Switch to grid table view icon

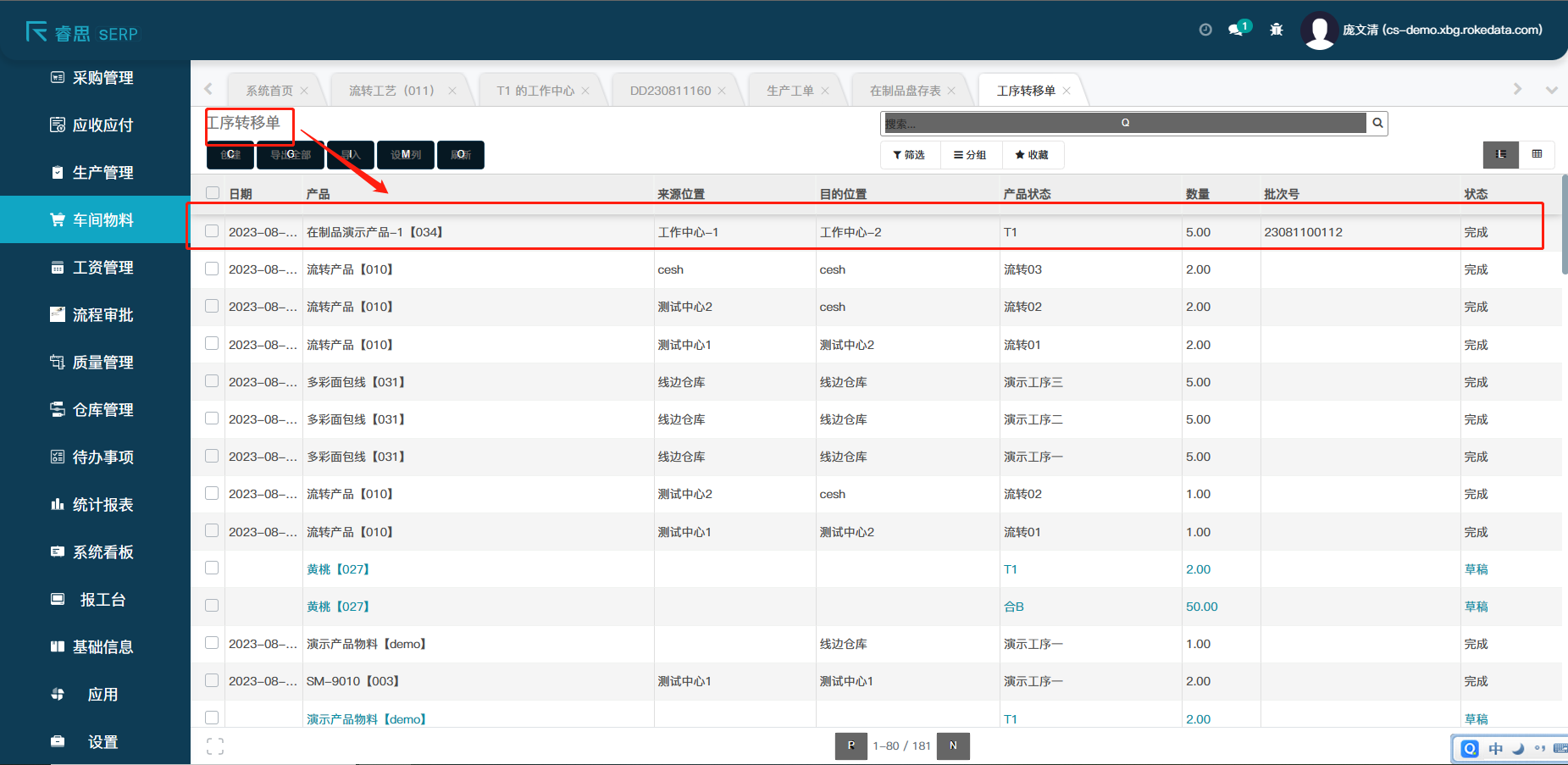1537,154
